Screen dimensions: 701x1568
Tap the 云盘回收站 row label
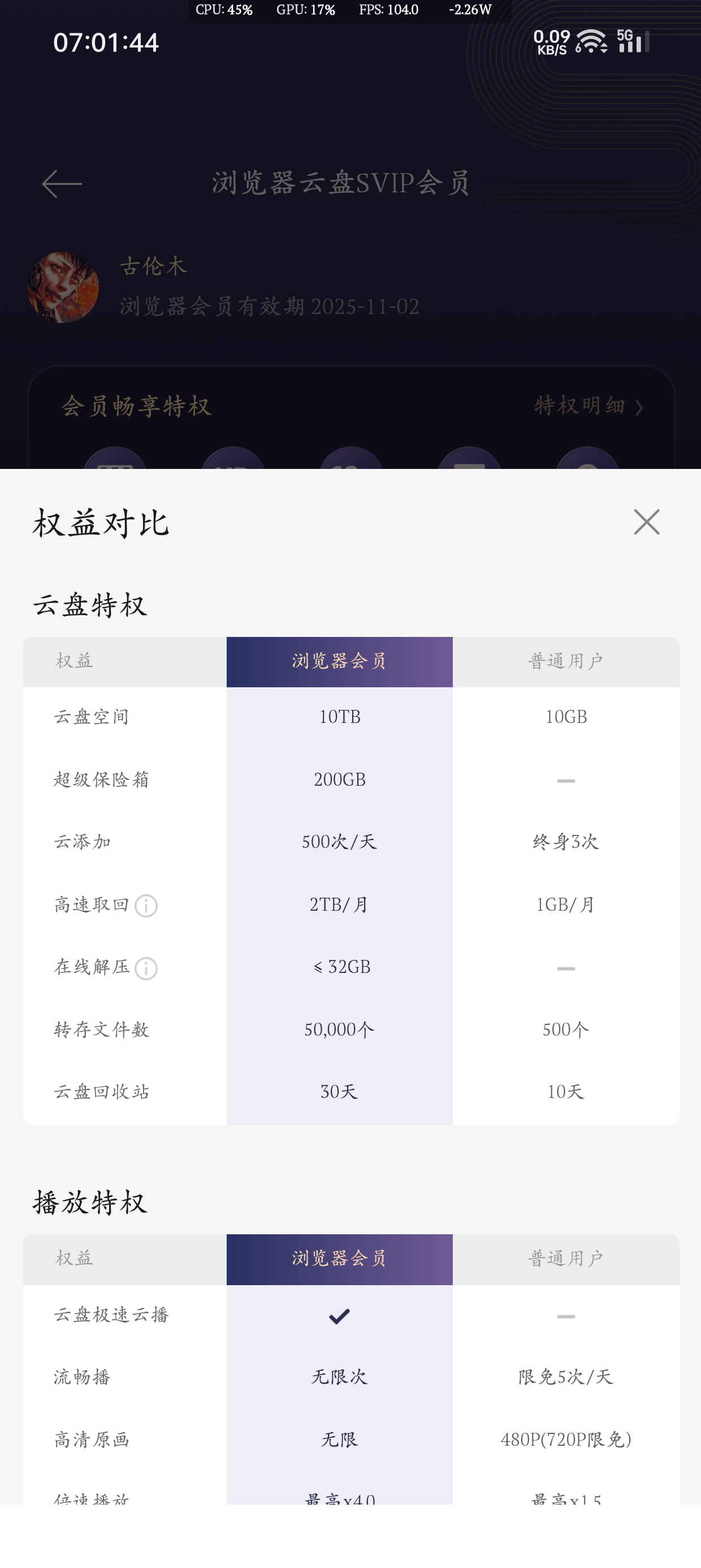point(101,1092)
